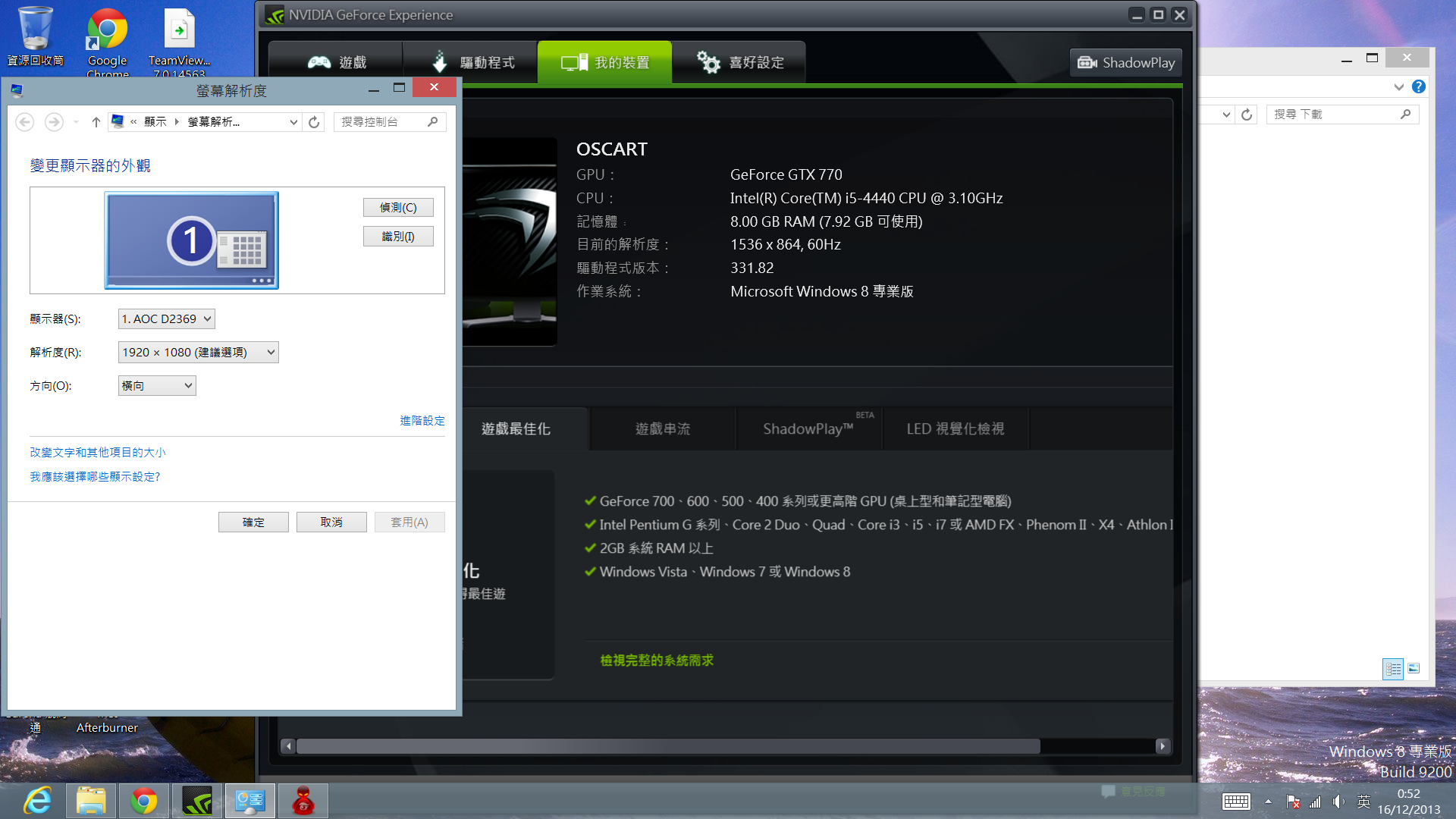Click the help icon in the Explorer window
This screenshot has height=819, width=1456.
[1419, 87]
